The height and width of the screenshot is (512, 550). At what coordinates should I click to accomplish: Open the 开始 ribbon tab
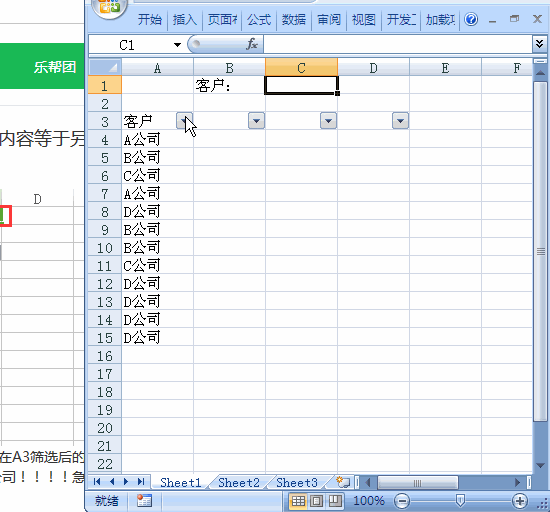[149, 20]
